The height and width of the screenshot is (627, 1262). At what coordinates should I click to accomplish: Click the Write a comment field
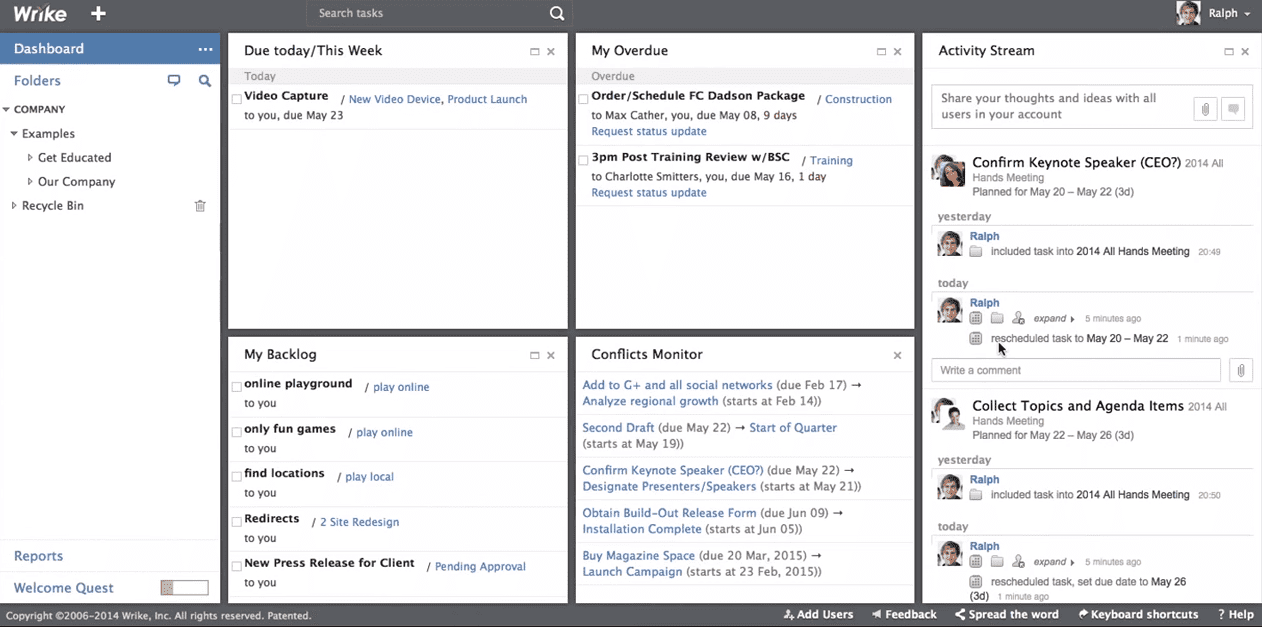pos(1075,370)
